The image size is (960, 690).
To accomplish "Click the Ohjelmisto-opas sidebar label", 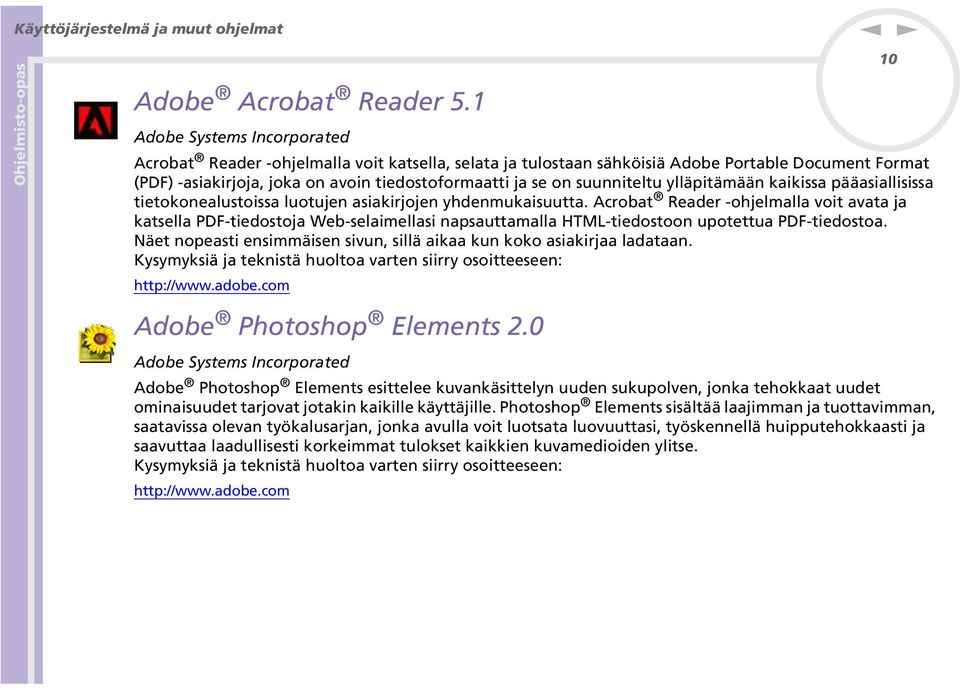I will pyautogui.click(x=20, y=124).
